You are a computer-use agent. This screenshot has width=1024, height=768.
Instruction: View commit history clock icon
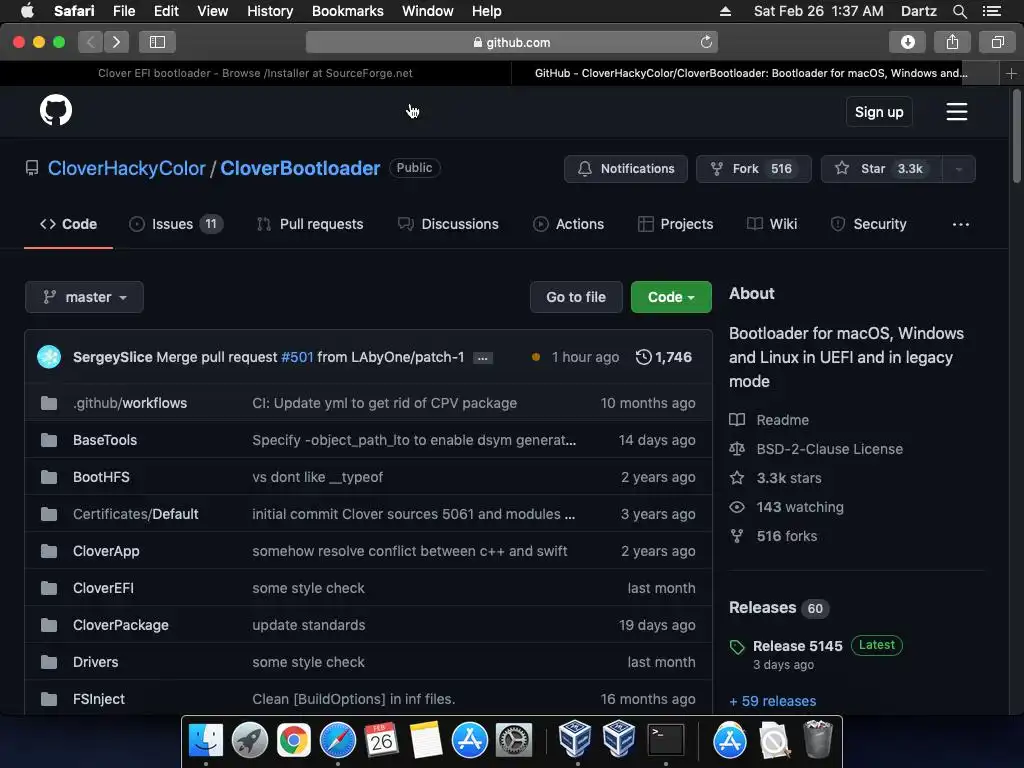643,357
